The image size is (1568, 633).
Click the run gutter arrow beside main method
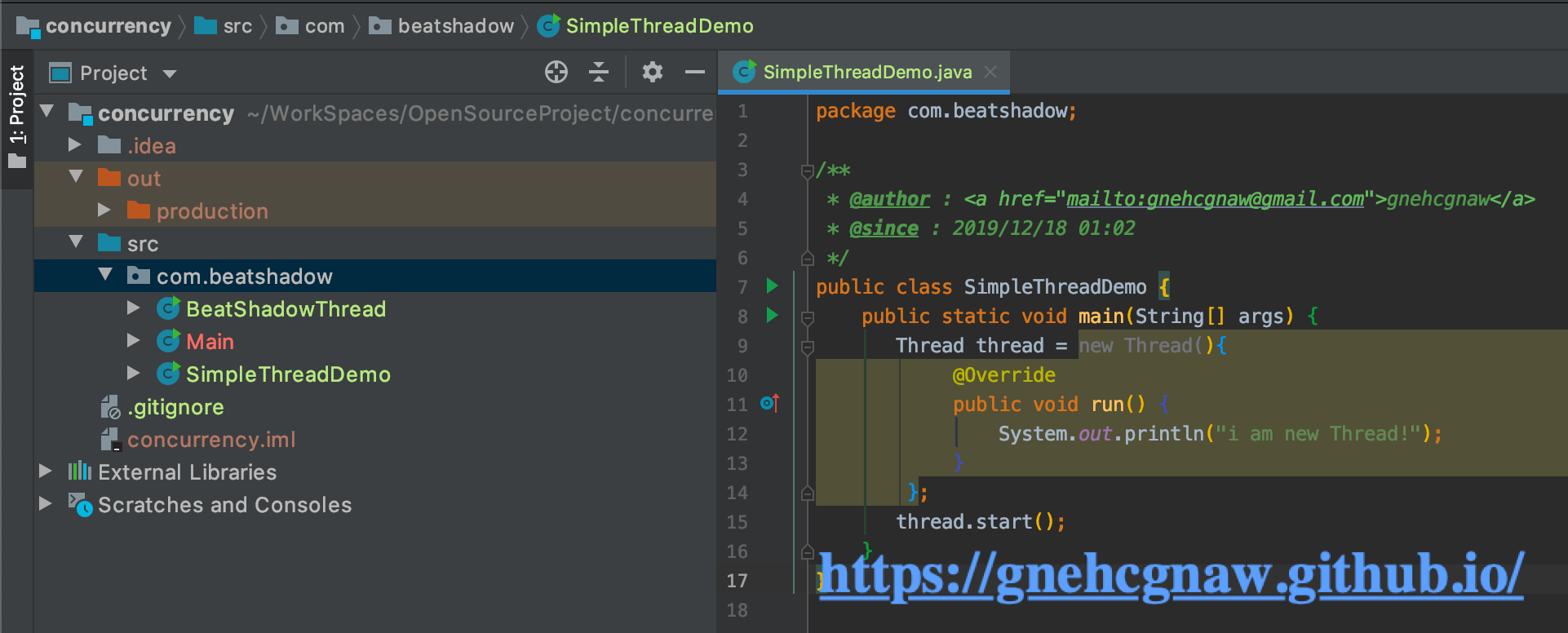coord(772,316)
